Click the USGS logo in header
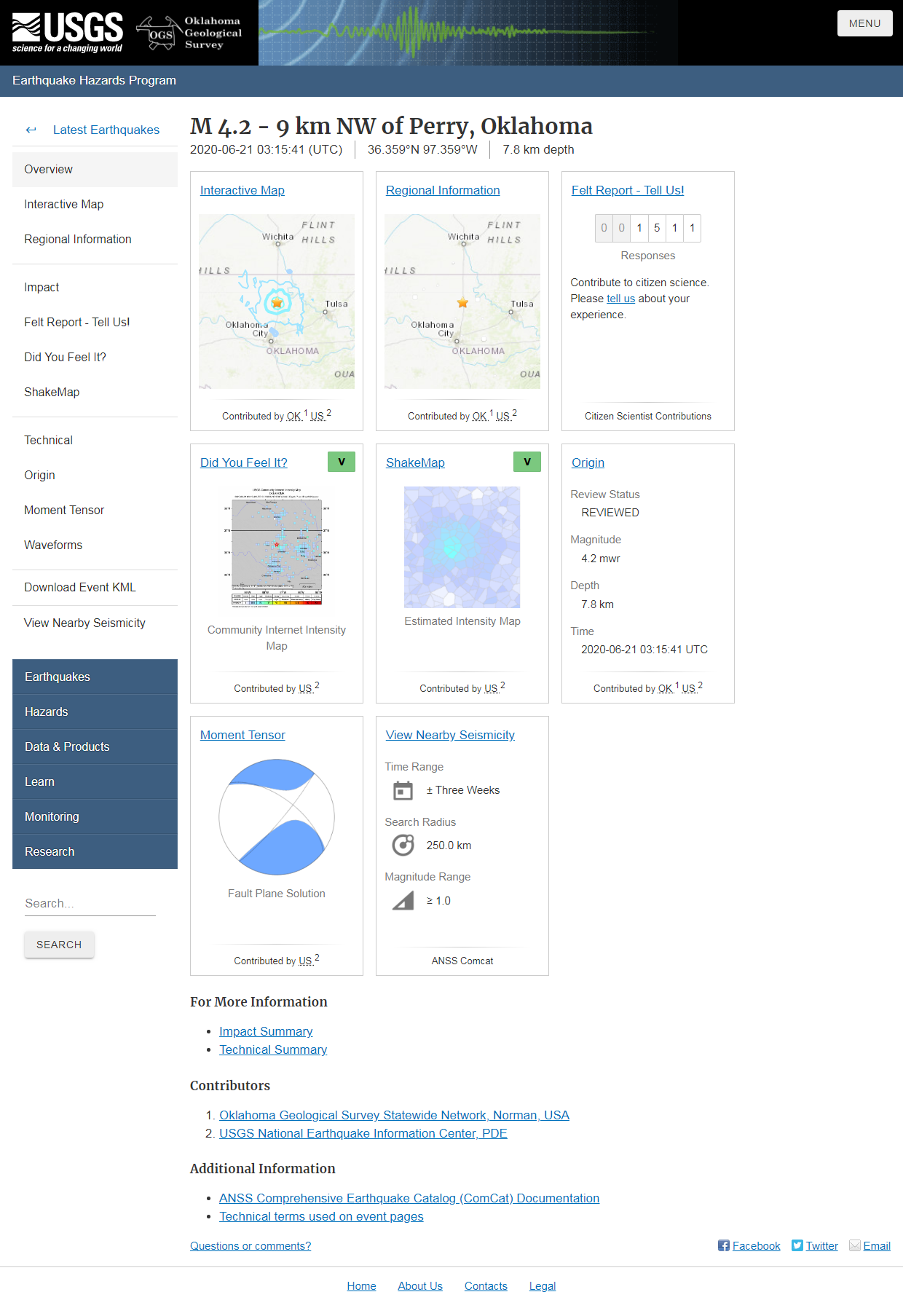The image size is (903, 1316). [68, 33]
